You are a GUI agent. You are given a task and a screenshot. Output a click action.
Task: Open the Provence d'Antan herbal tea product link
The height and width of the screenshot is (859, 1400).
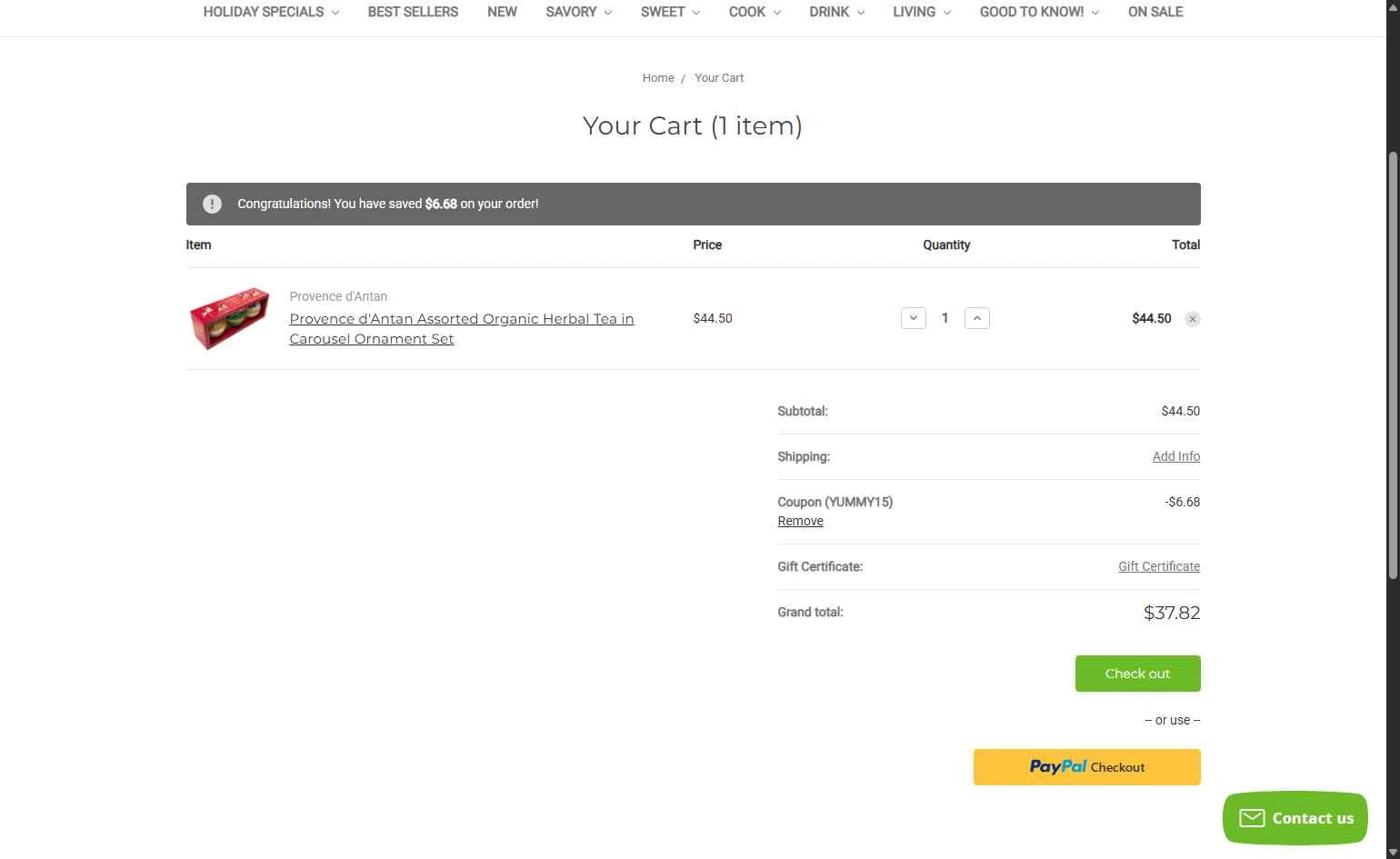(x=462, y=329)
